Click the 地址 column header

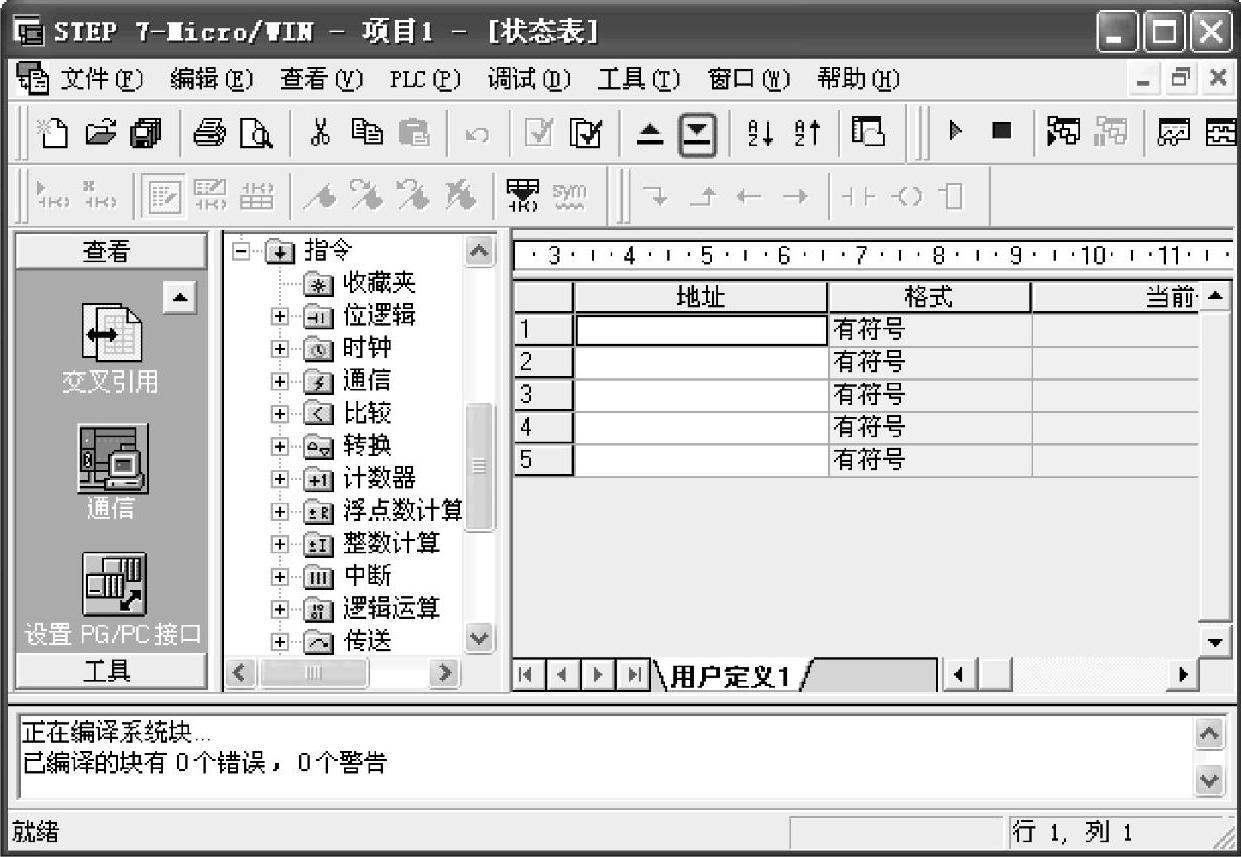(x=701, y=297)
